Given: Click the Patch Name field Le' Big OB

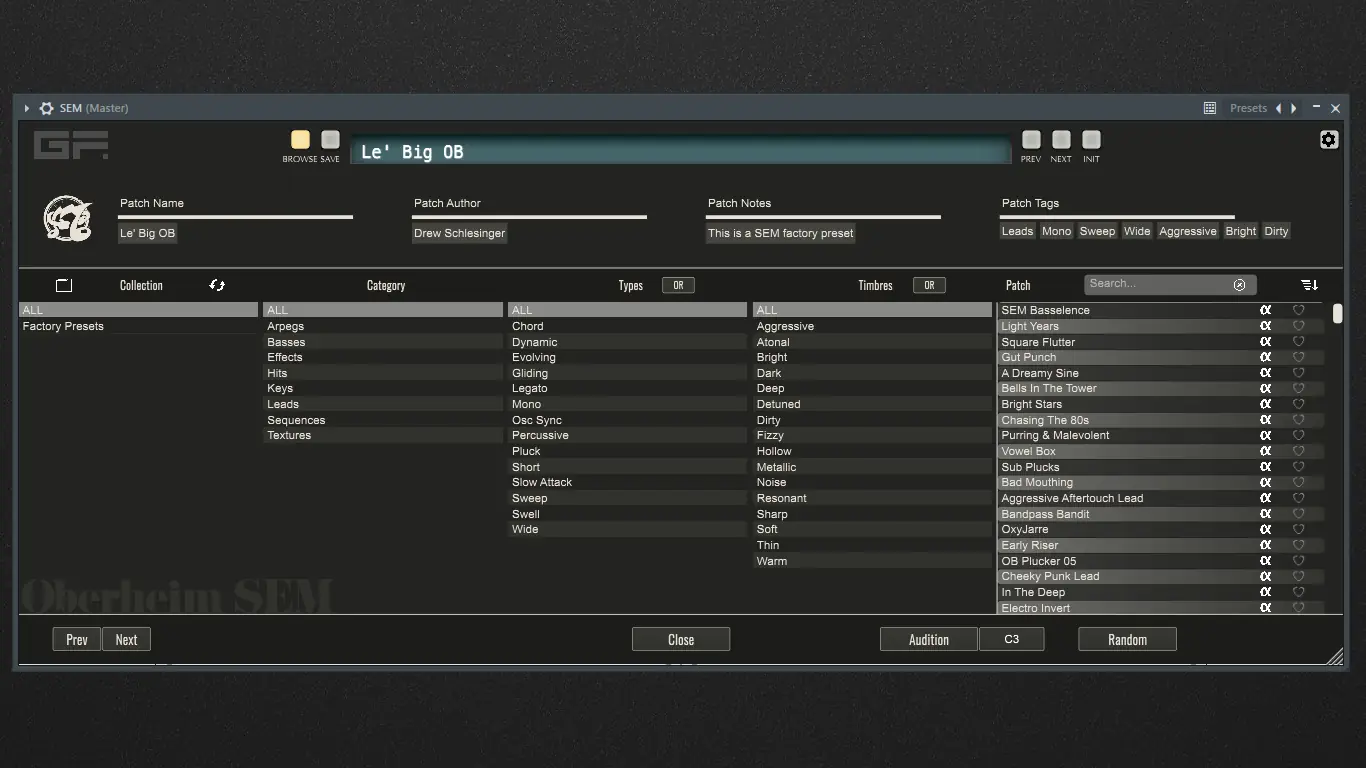Looking at the screenshot, I should pyautogui.click(x=148, y=233).
